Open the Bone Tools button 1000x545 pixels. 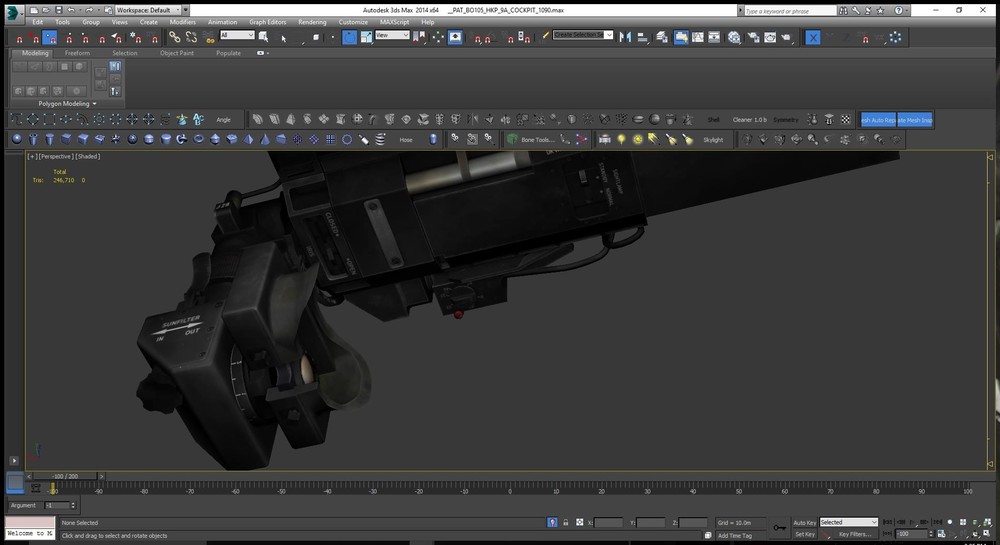535,140
